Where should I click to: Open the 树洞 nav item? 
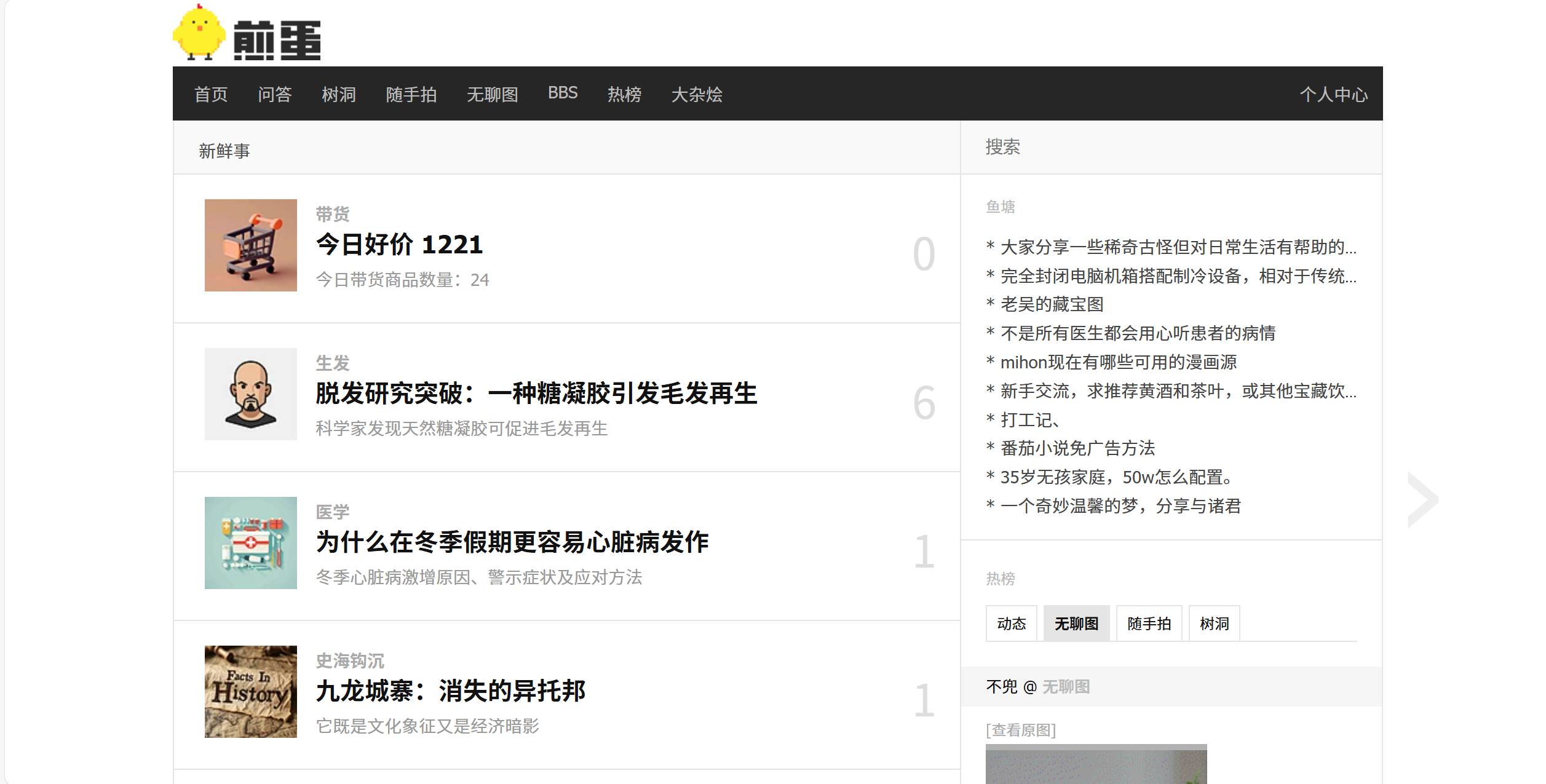[x=339, y=94]
